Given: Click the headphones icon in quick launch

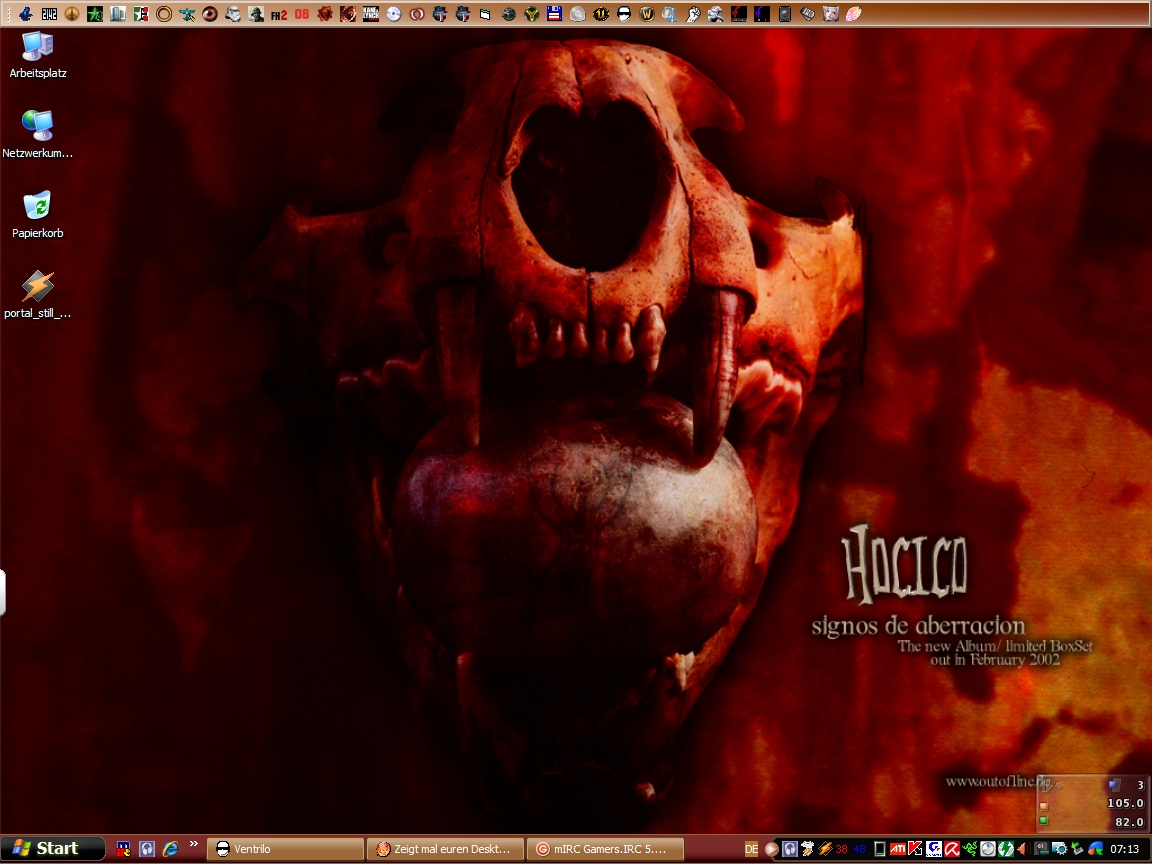Looking at the screenshot, I should tap(147, 849).
